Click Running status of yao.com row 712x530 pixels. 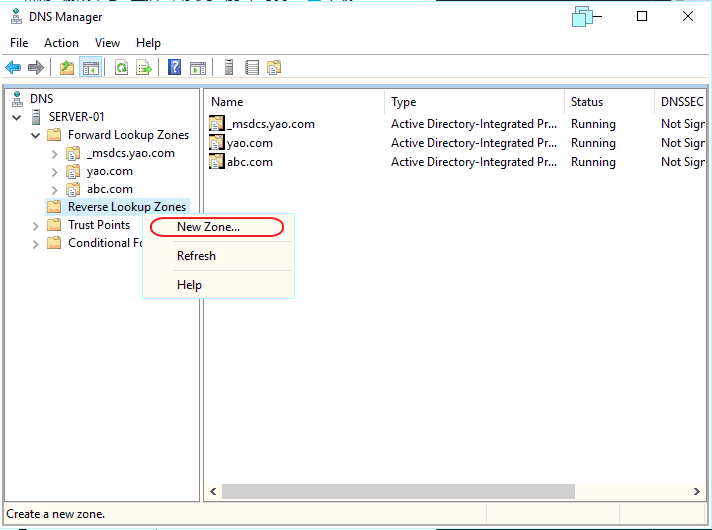point(593,143)
